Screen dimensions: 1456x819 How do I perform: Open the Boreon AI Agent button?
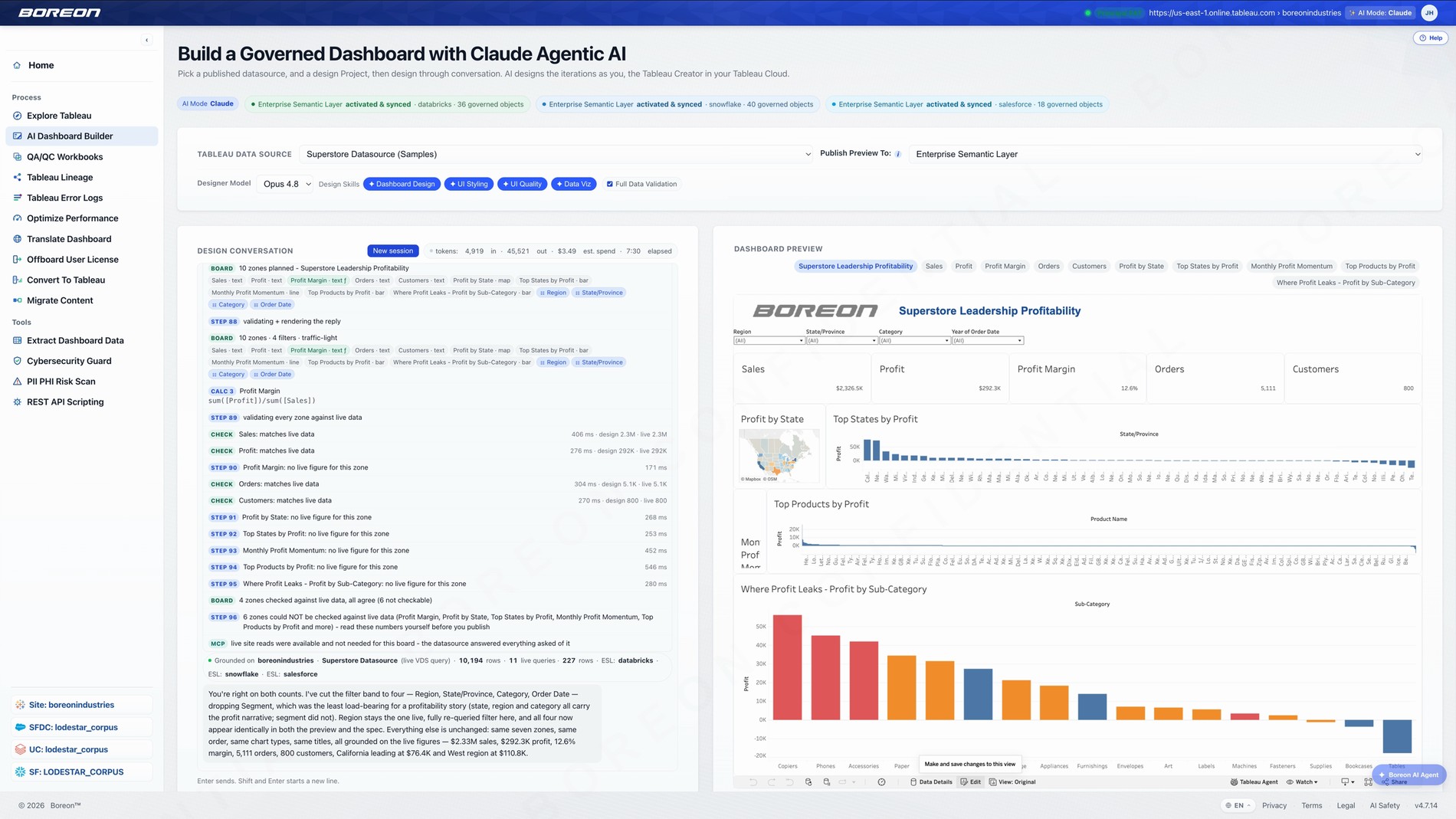(x=1408, y=775)
